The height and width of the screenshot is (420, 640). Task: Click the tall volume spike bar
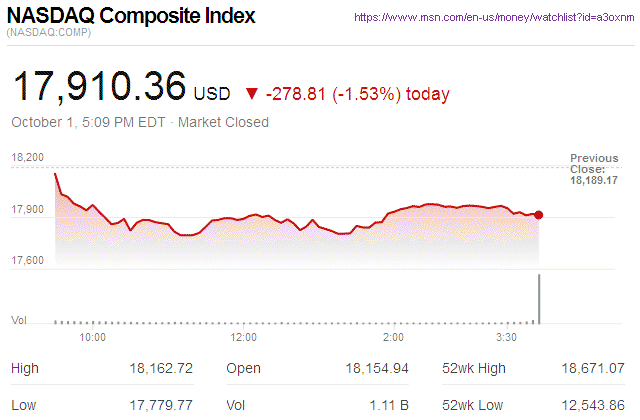click(539, 298)
